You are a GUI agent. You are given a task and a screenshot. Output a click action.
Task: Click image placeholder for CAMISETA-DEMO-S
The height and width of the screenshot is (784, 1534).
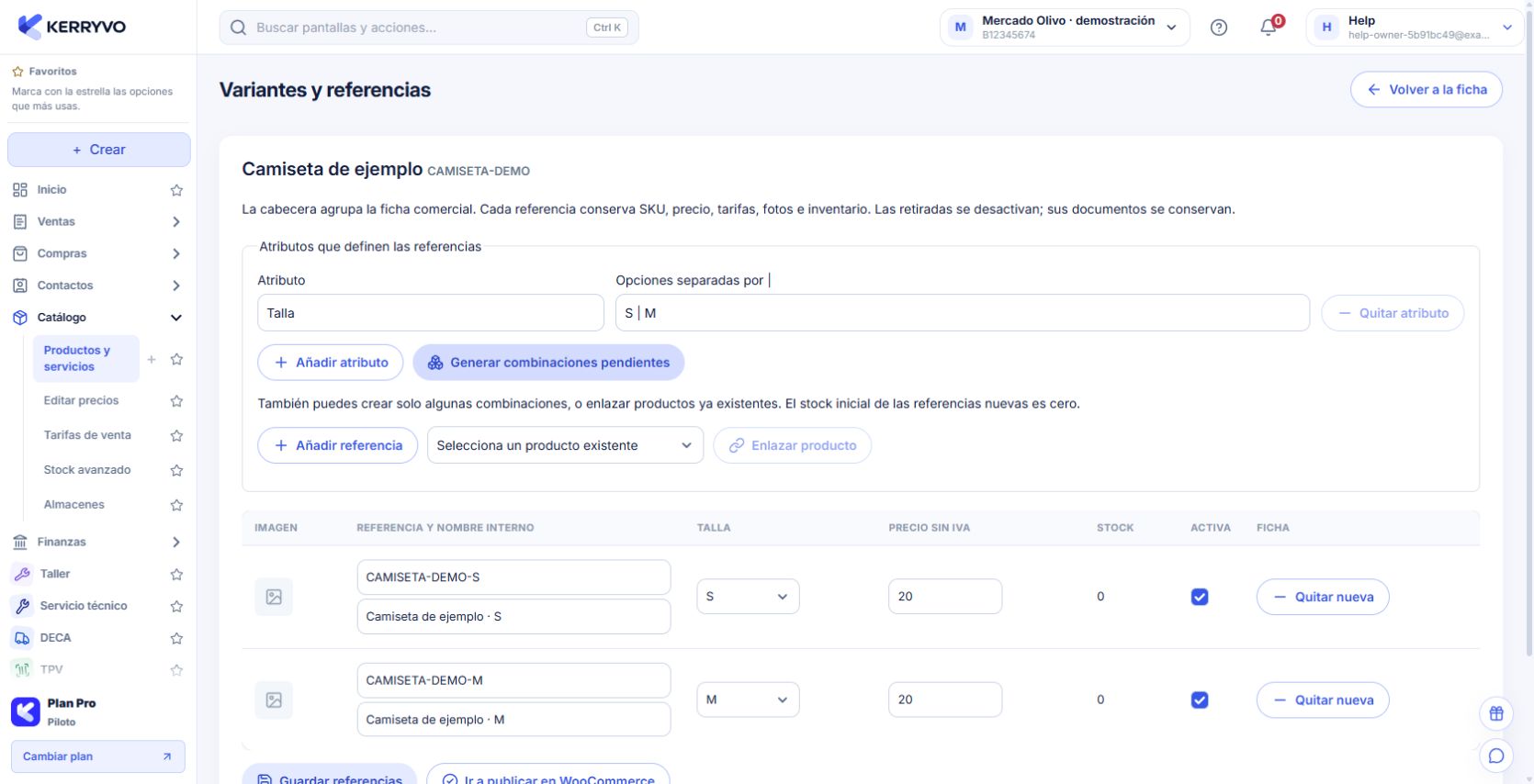coord(274,597)
